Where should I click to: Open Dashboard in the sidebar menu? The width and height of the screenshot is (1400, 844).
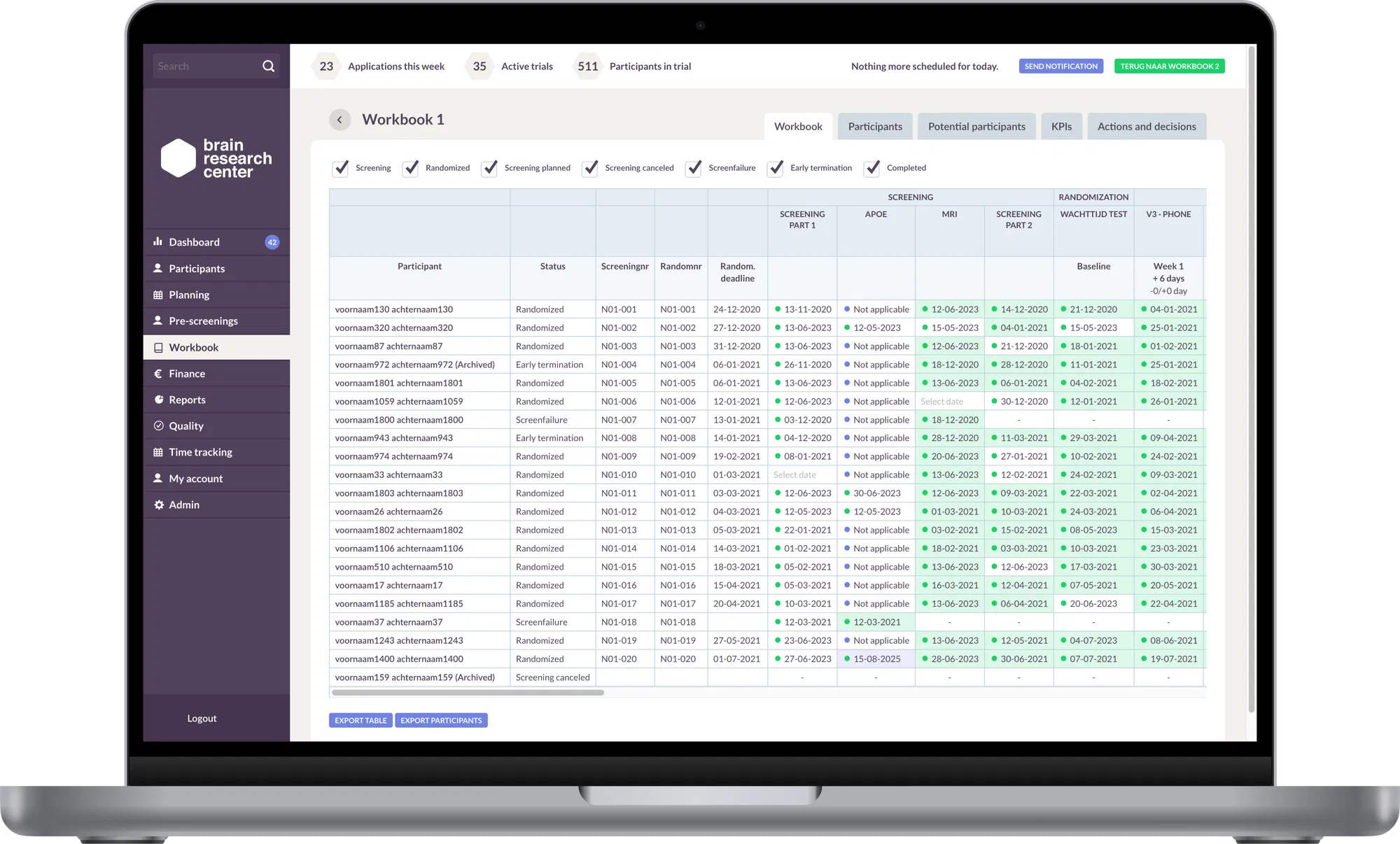[216, 242]
